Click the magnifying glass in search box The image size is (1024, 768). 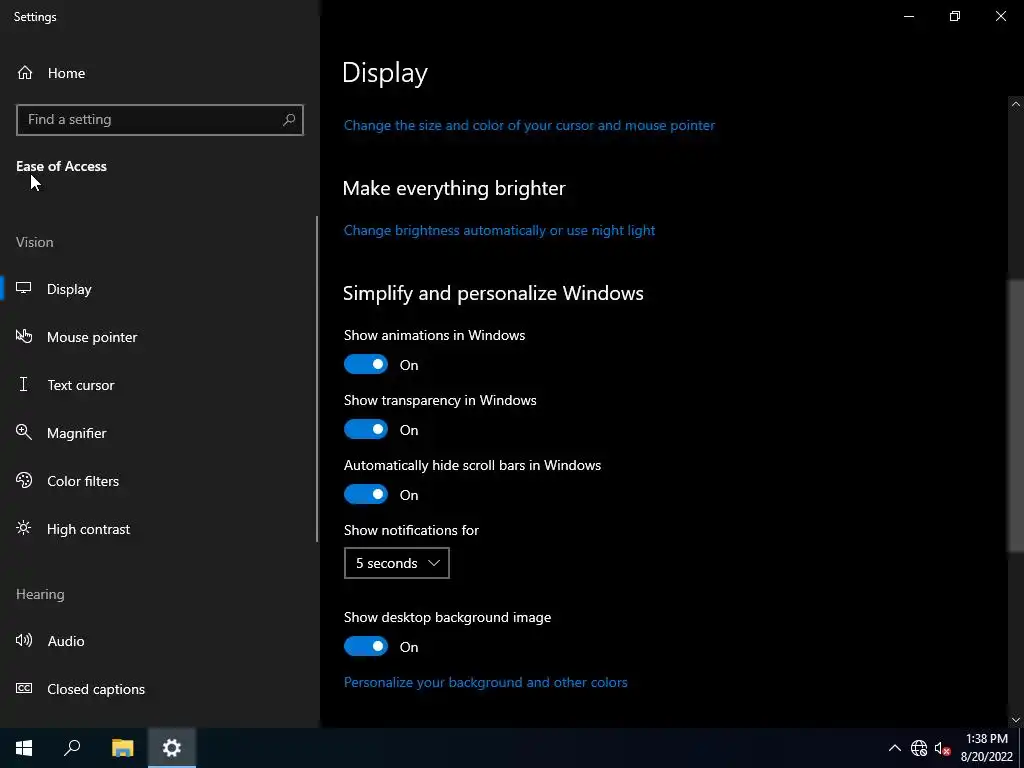(289, 120)
